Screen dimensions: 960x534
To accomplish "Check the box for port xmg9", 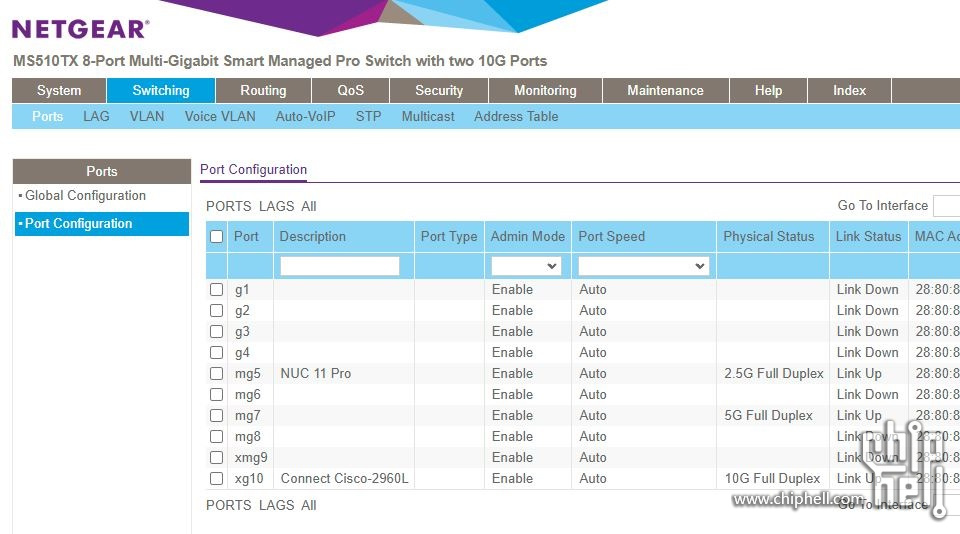I will 217,457.
